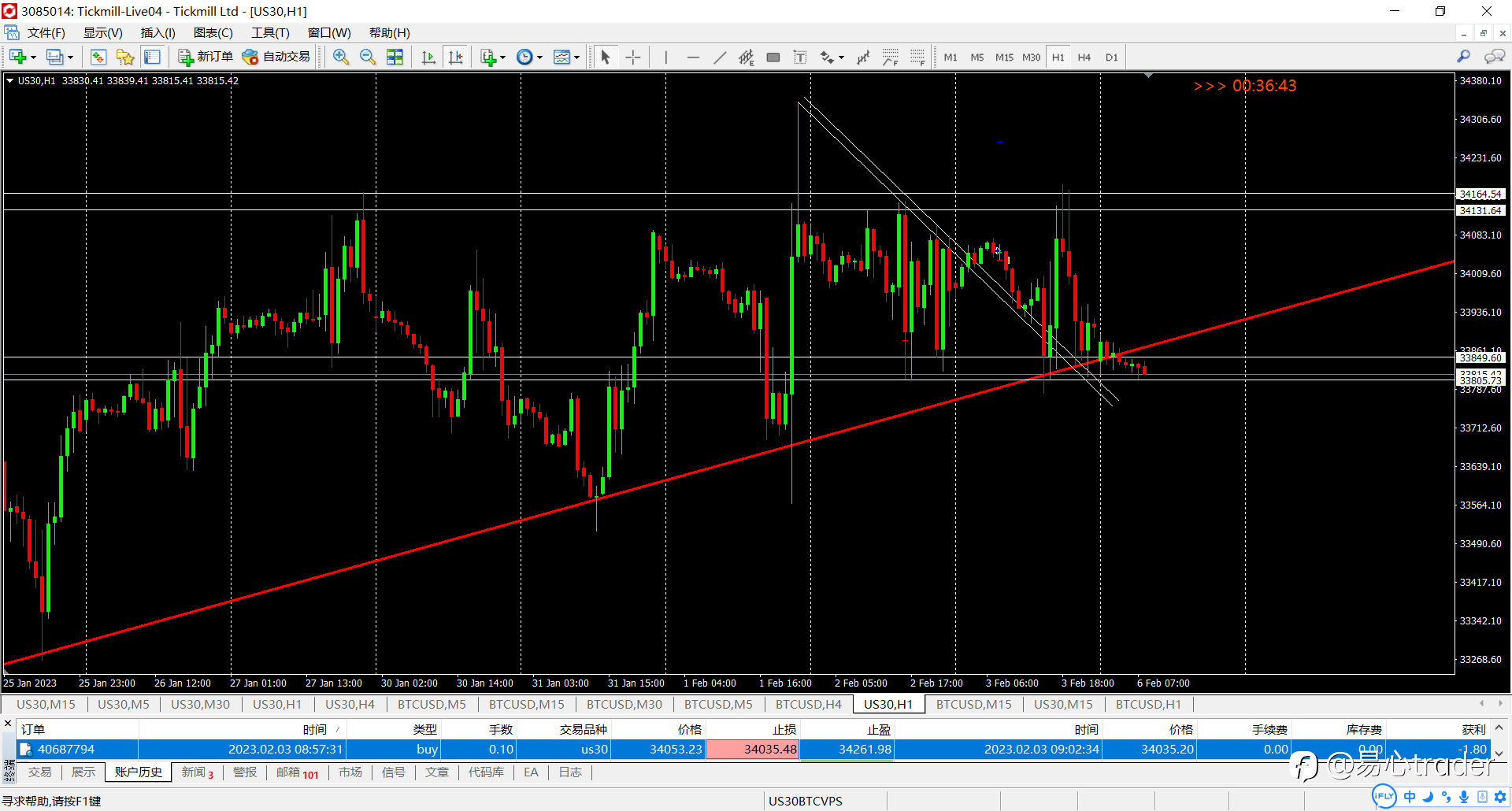Select the Cursor pointer tool

pyautogui.click(x=606, y=57)
